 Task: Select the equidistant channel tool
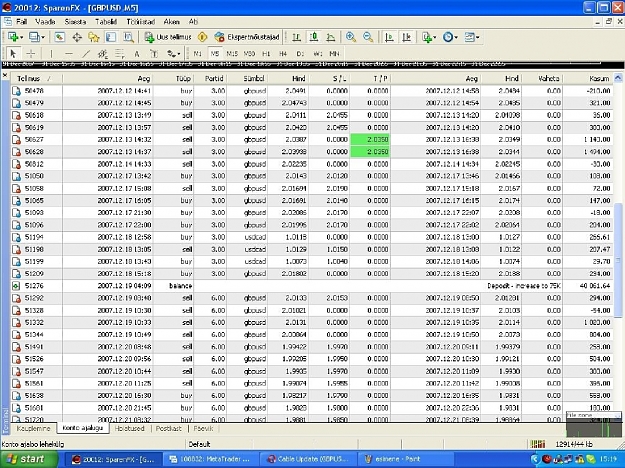click(x=103, y=53)
